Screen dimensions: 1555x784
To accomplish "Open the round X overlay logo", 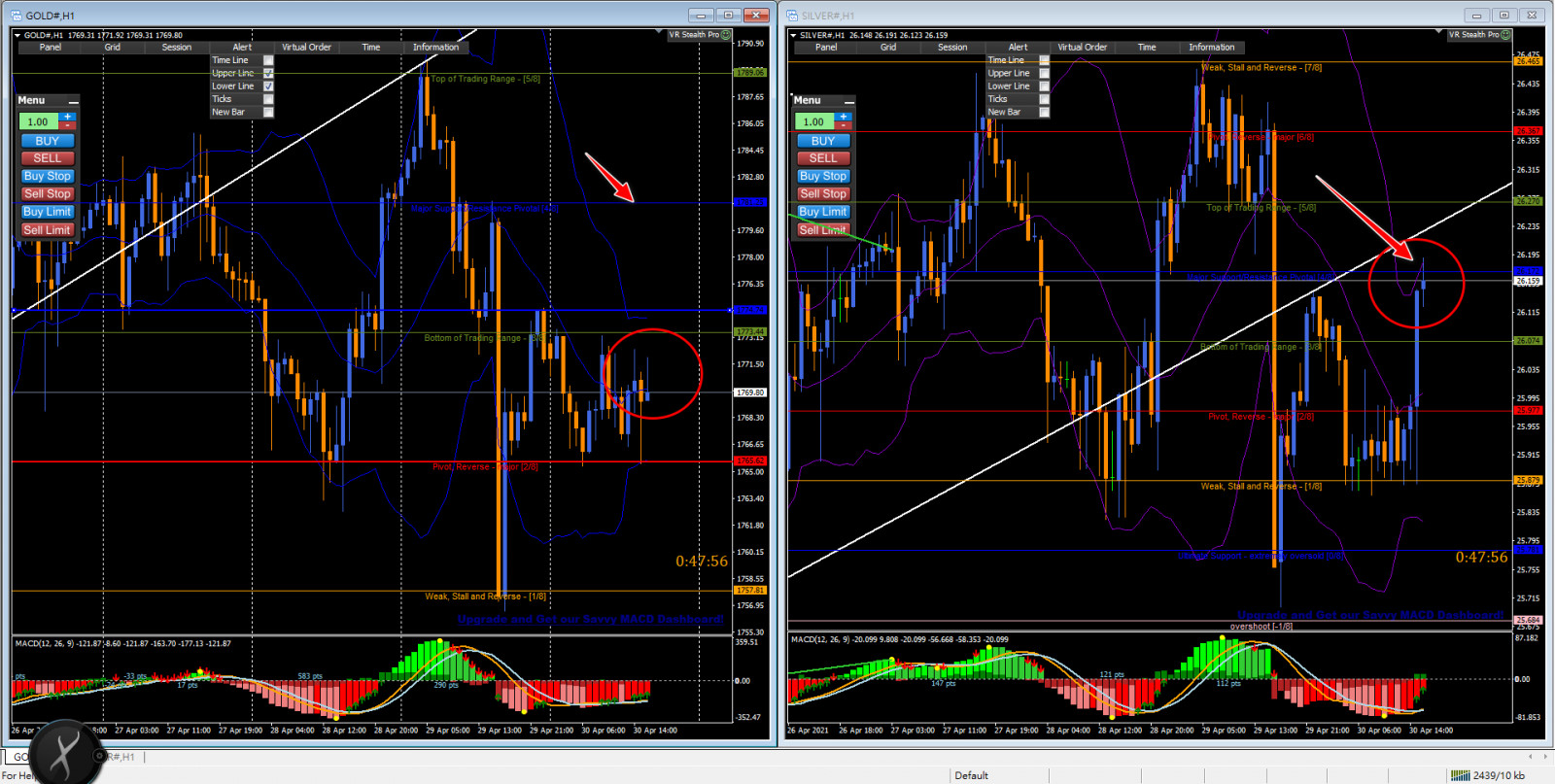I will tap(64, 754).
